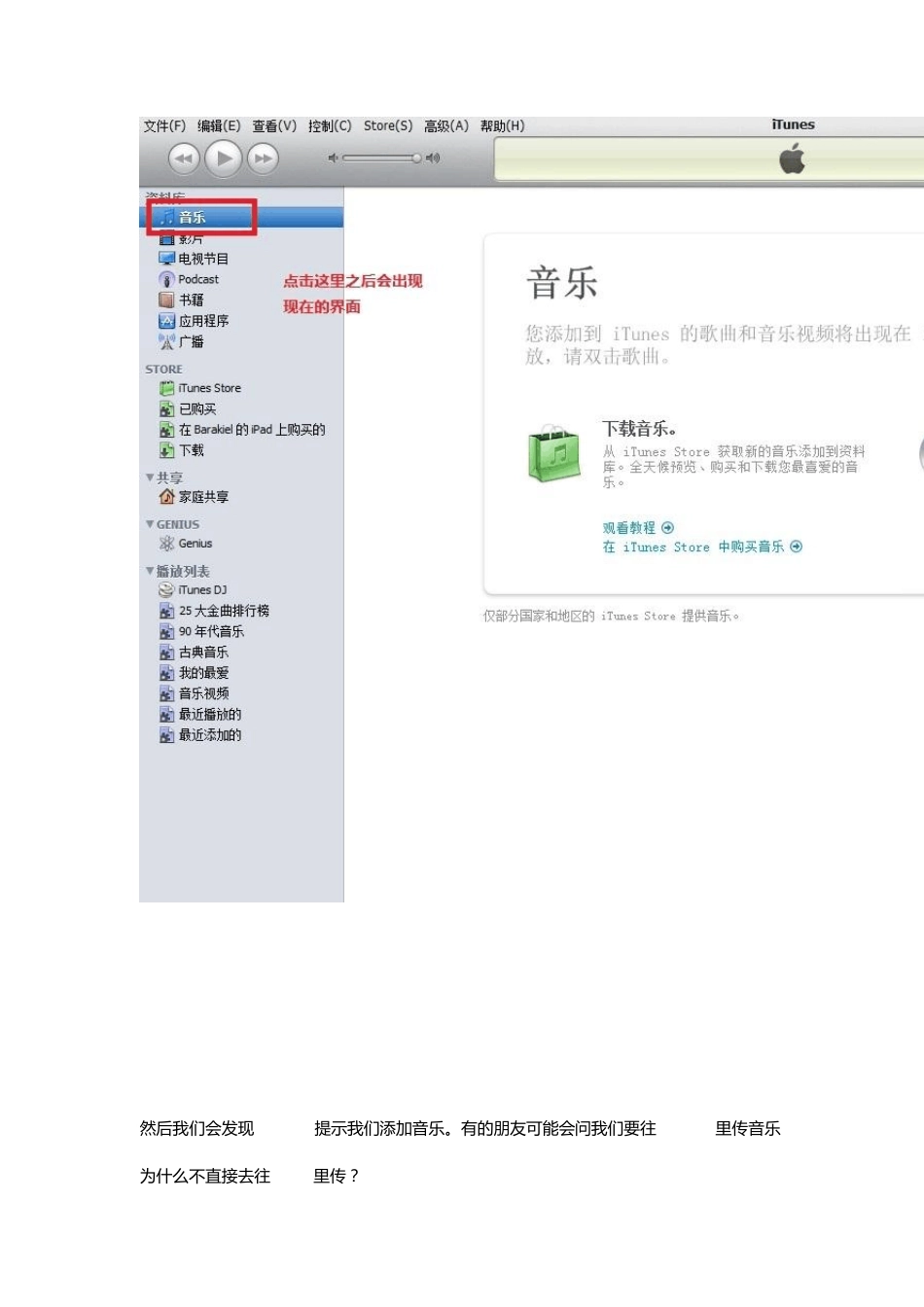Click the Previous track rewind button
Viewport: 924px width, 1307px height.
tap(184, 158)
